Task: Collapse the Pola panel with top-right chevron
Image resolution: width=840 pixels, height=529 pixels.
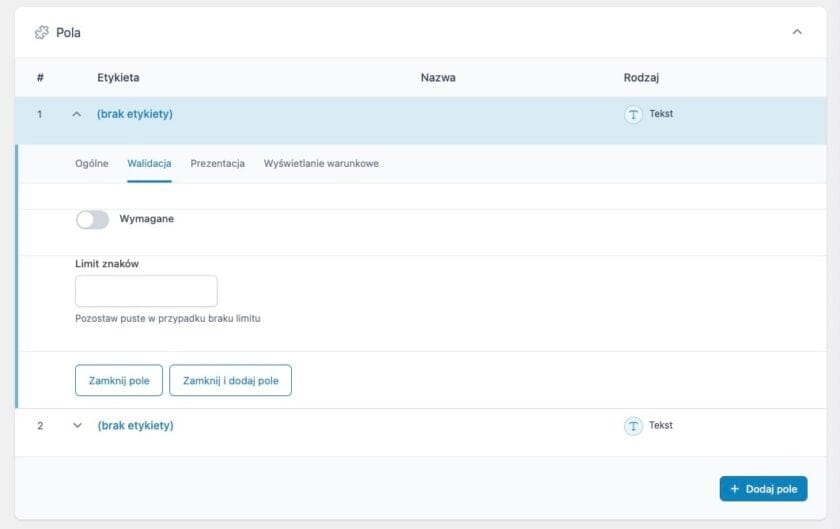Action: [797, 32]
